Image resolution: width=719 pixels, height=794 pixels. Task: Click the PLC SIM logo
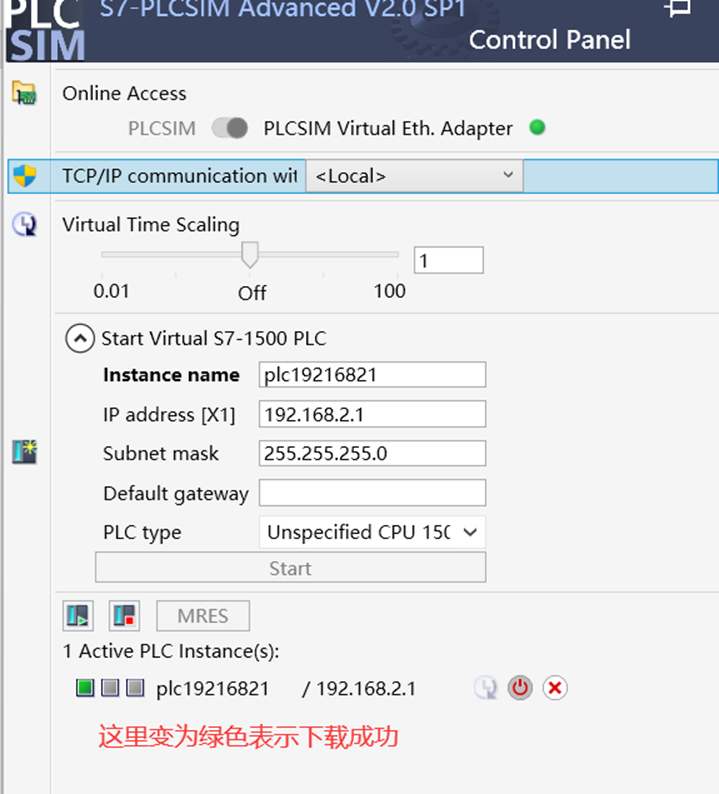click(46, 31)
